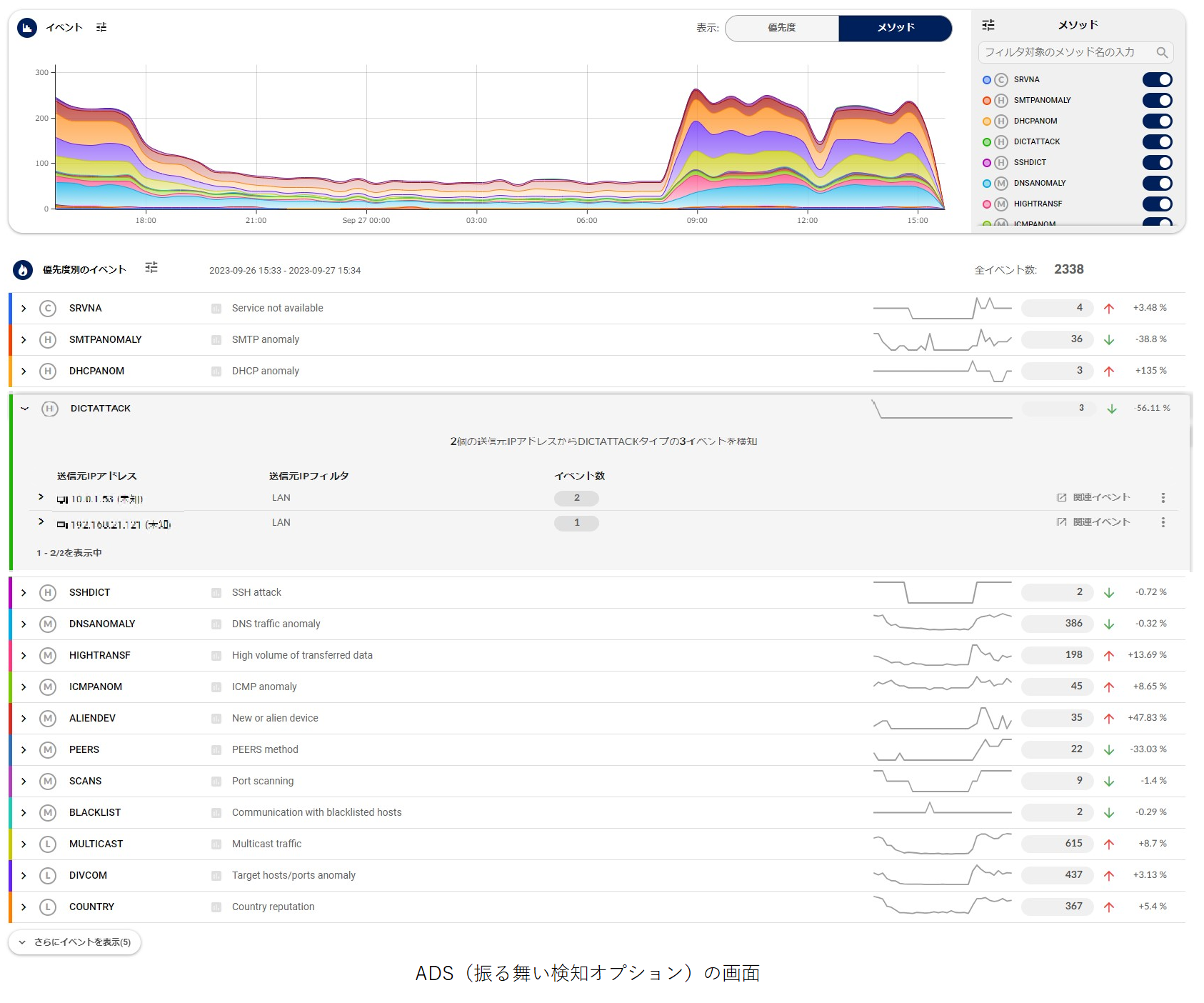Open filter settings icon next to イベント title
This screenshot has width=1204, height=1003.
[101, 27]
